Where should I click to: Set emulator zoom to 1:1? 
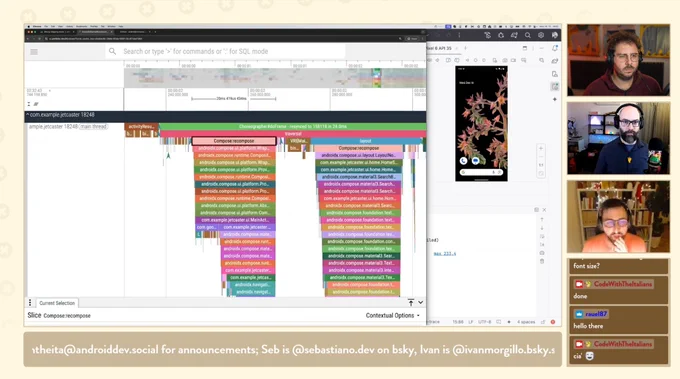click(541, 165)
